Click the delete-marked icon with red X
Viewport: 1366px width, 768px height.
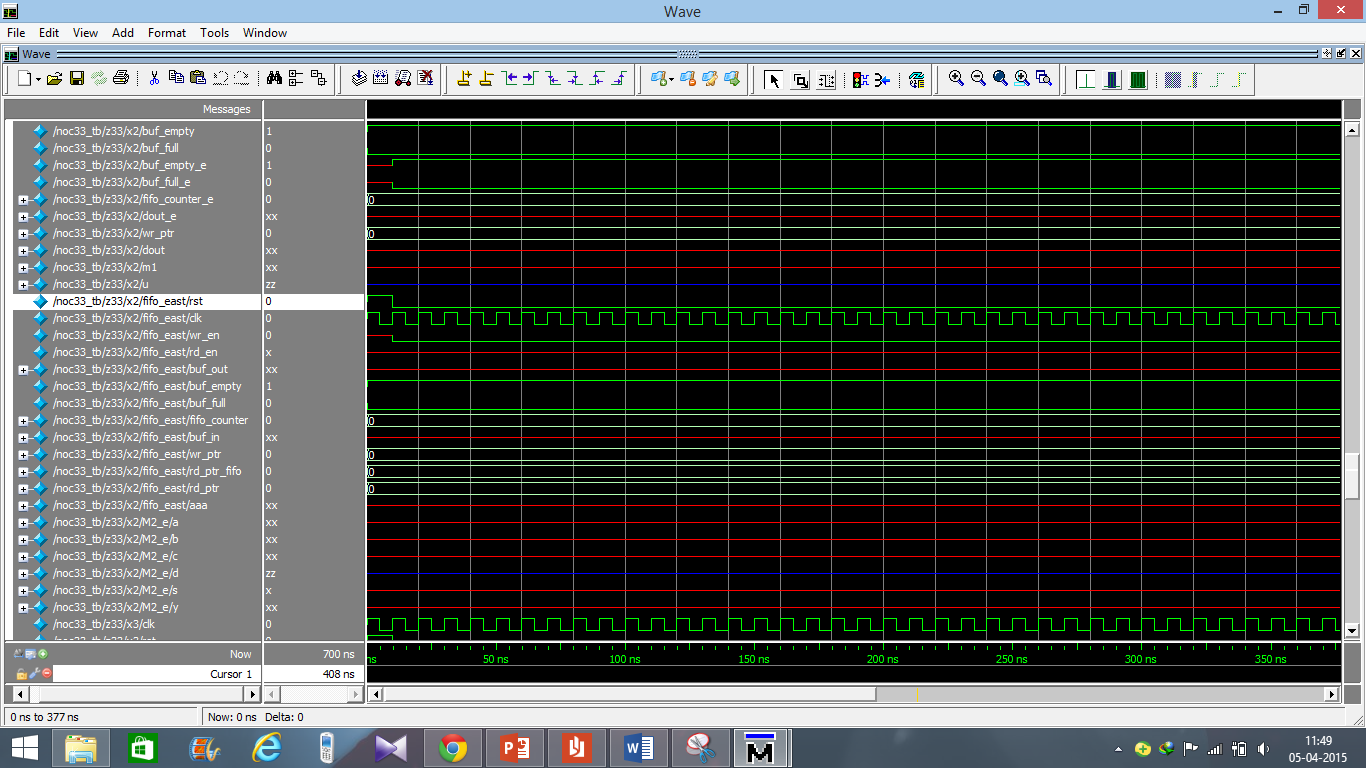click(x=426, y=78)
